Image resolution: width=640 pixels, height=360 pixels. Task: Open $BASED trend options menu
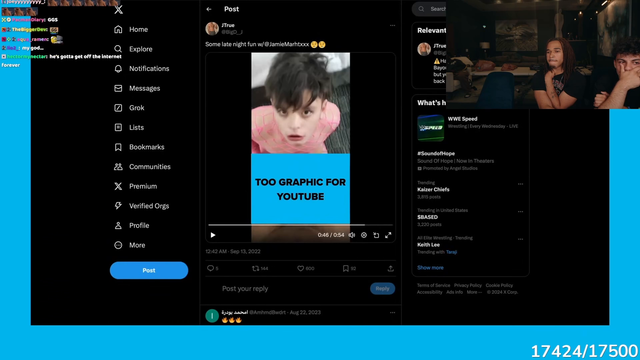[x=520, y=212]
